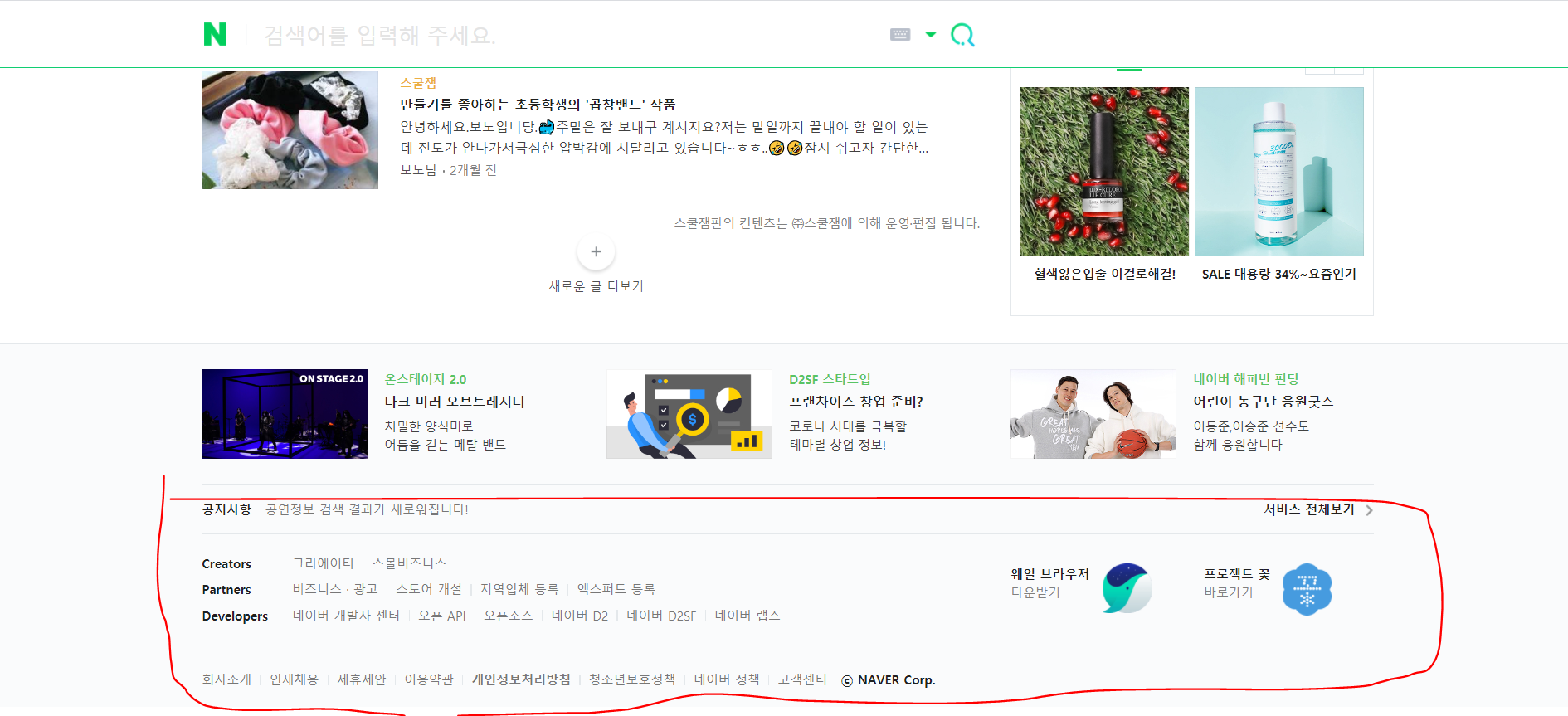Click the 보노님 author name
1568x716 pixels.
point(418,170)
